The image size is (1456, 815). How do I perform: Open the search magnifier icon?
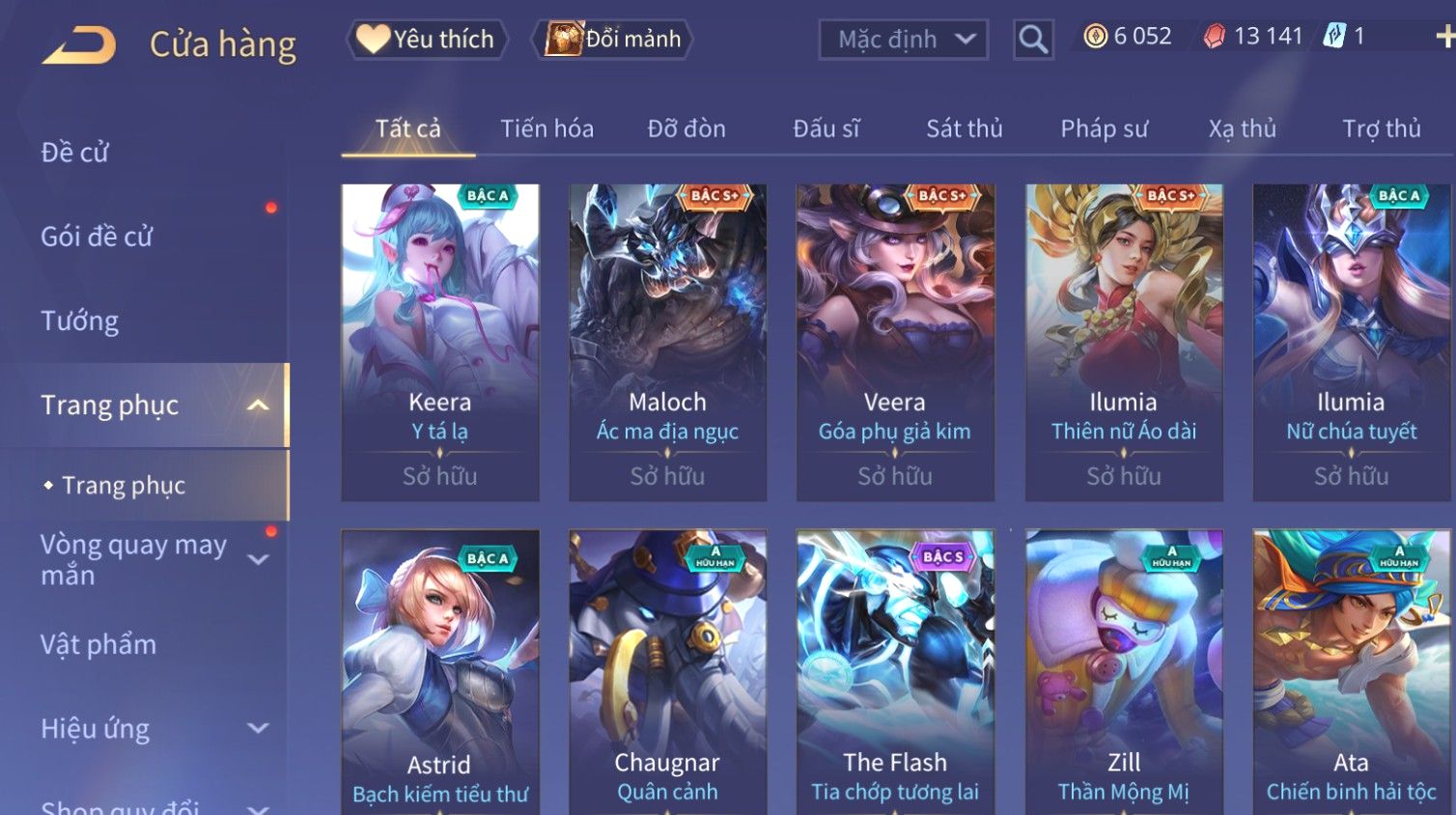coord(1033,40)
